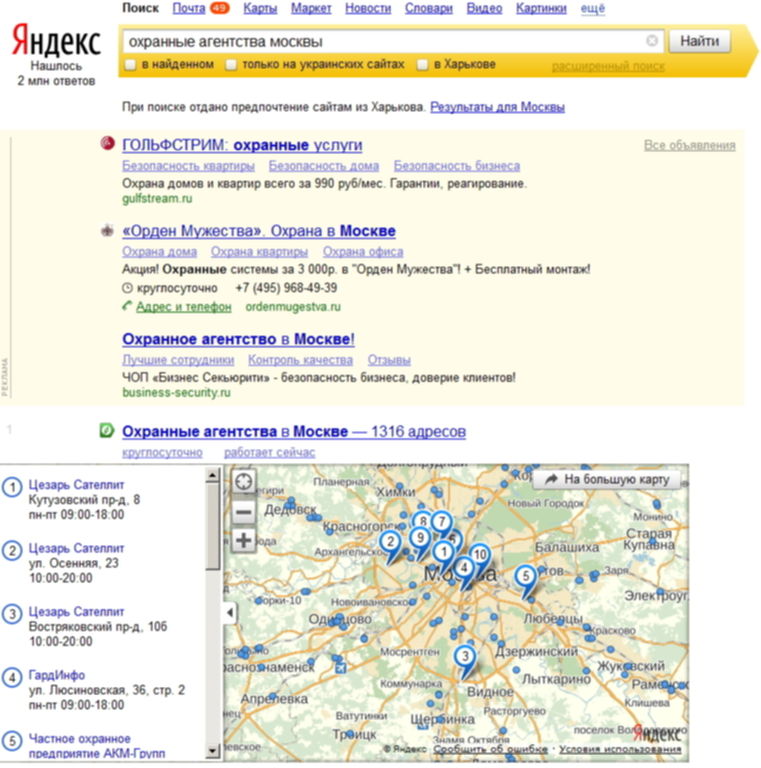
Task: Click the phone icon next to Адрес и телефон
Action: 127,306
